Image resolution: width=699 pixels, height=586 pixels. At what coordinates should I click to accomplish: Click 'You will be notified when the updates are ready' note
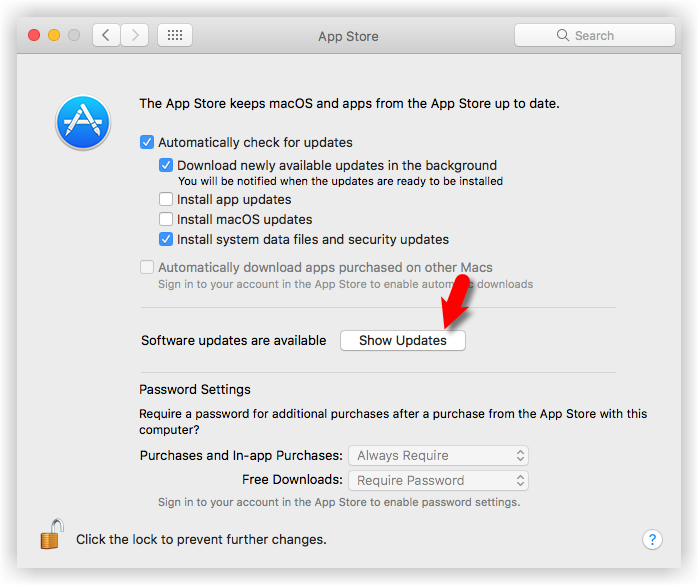click(341, 181)
